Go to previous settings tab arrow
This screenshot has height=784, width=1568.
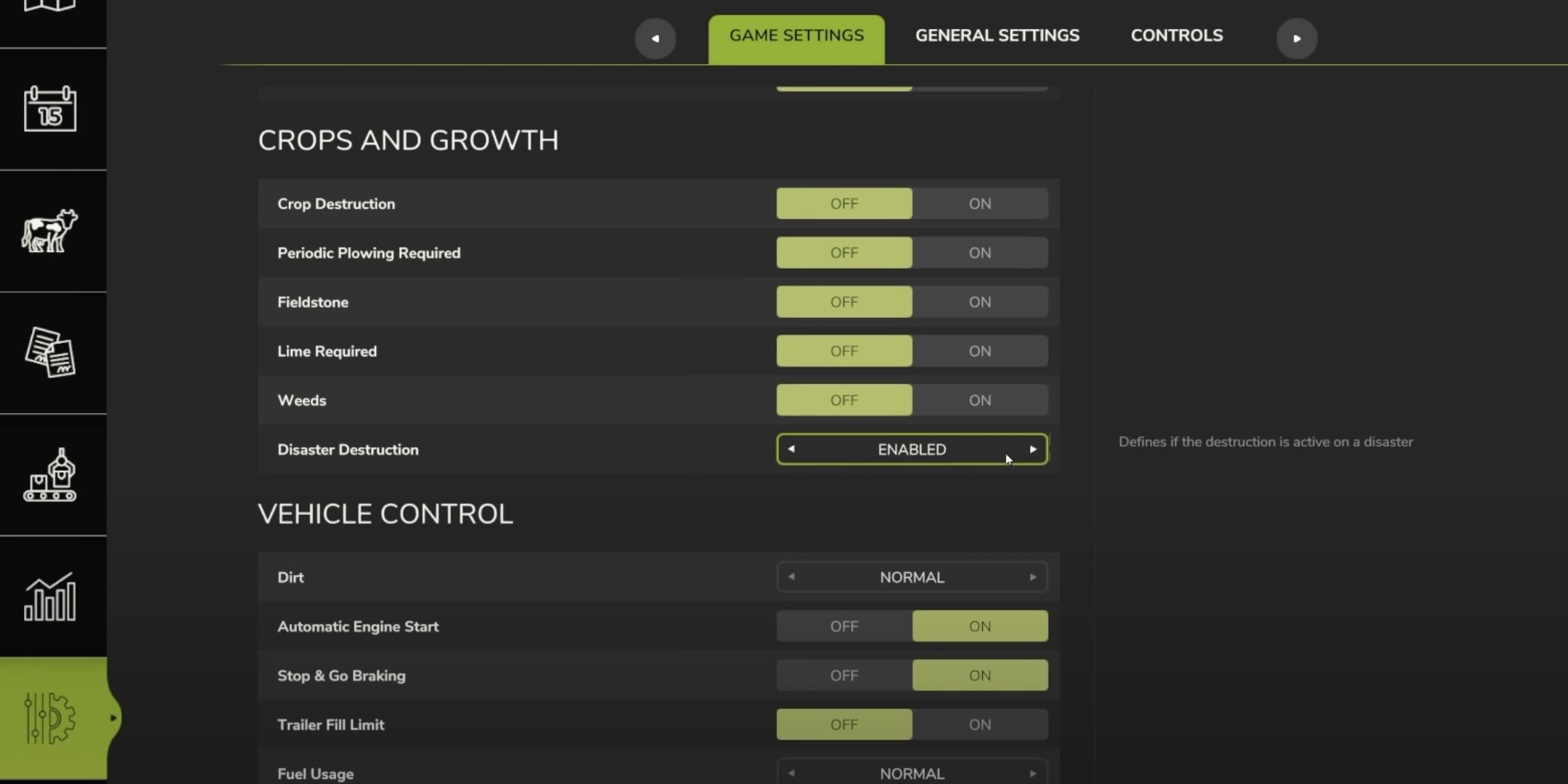pos(656,38)
